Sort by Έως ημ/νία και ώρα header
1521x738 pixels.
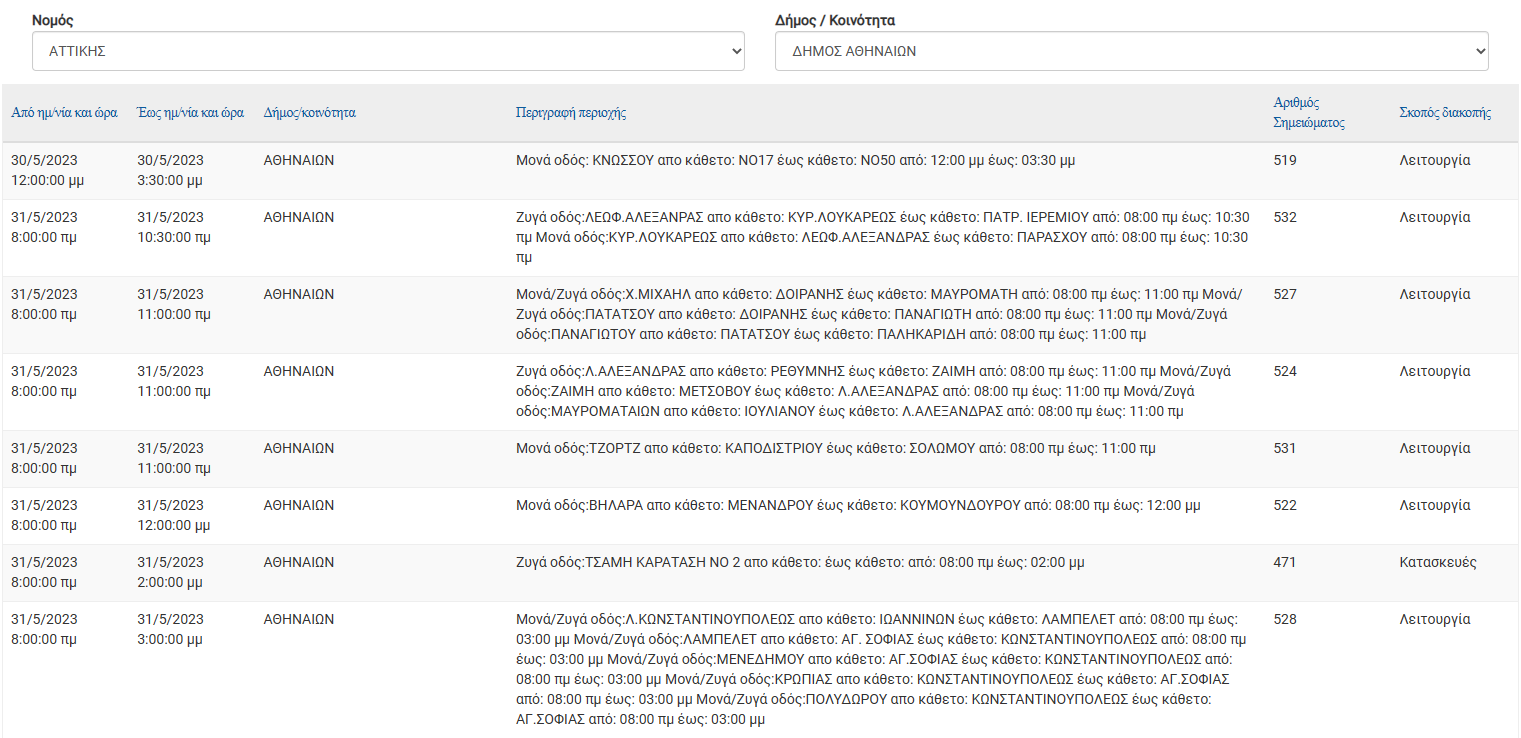click(190, 113)
